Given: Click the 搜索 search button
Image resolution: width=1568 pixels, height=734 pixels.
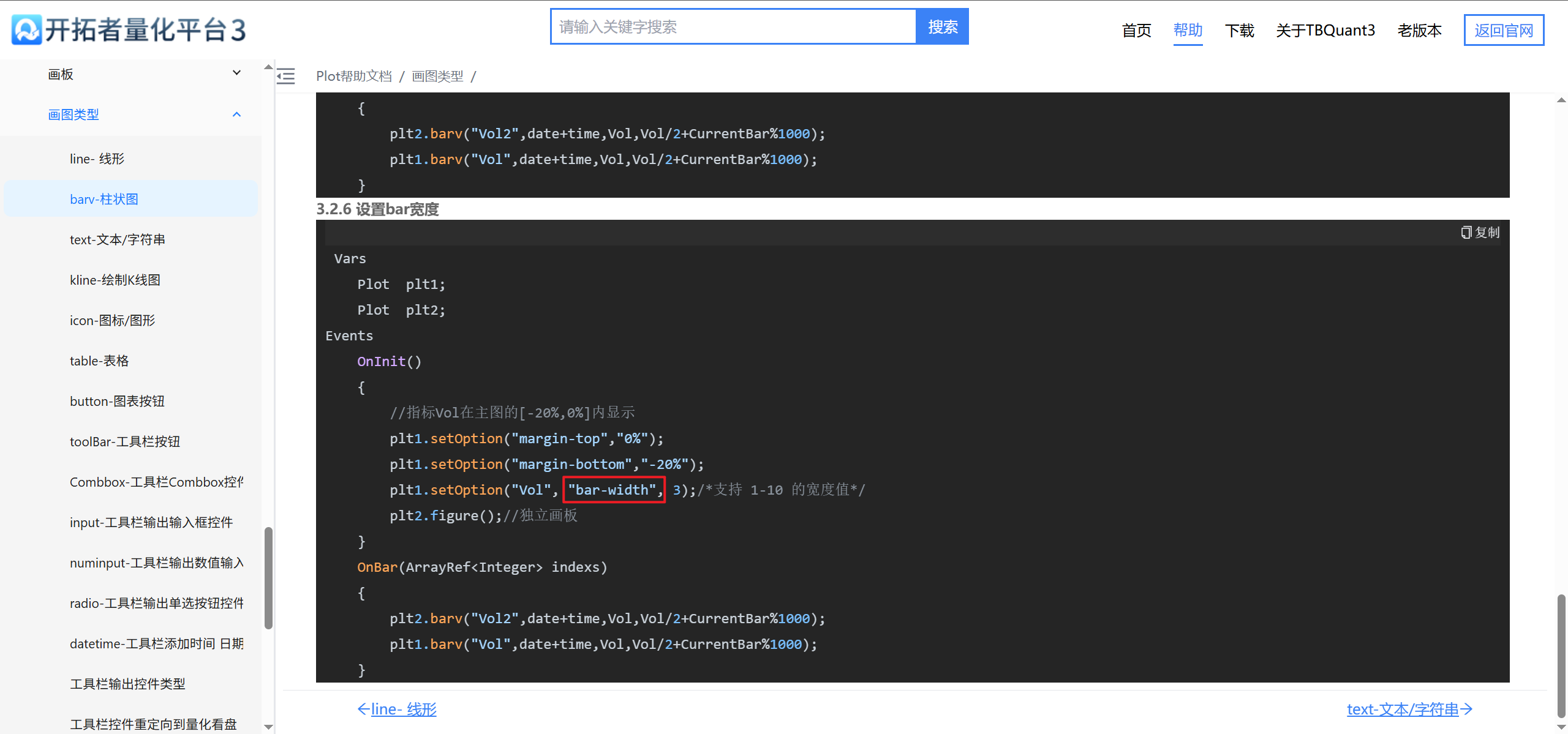Looking at the screenshot, I should point(942,27).
